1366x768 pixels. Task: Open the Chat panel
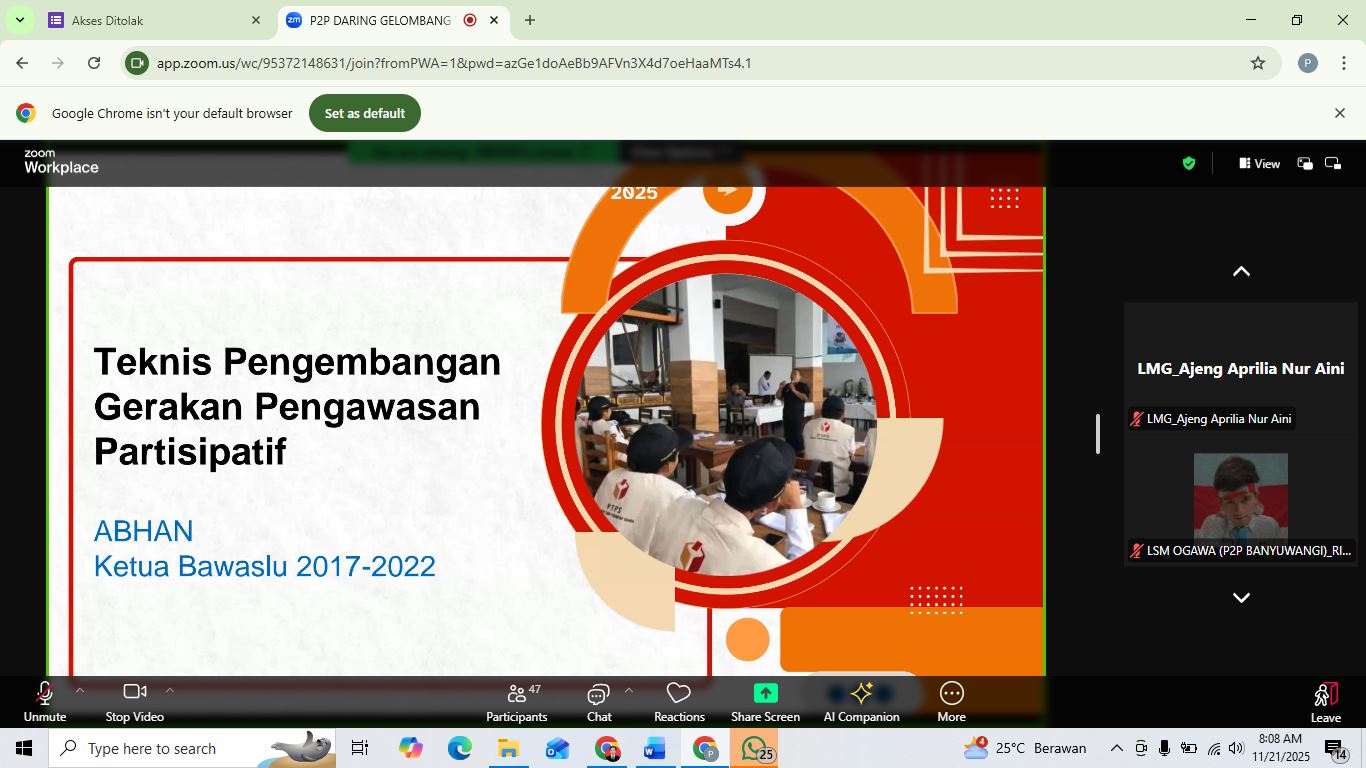click(x=599, y=702)
